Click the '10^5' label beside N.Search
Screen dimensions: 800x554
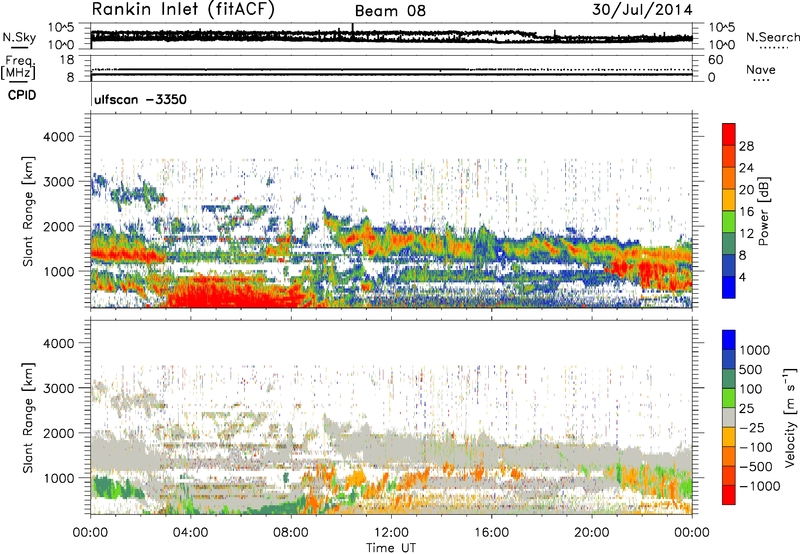point(722,28)
